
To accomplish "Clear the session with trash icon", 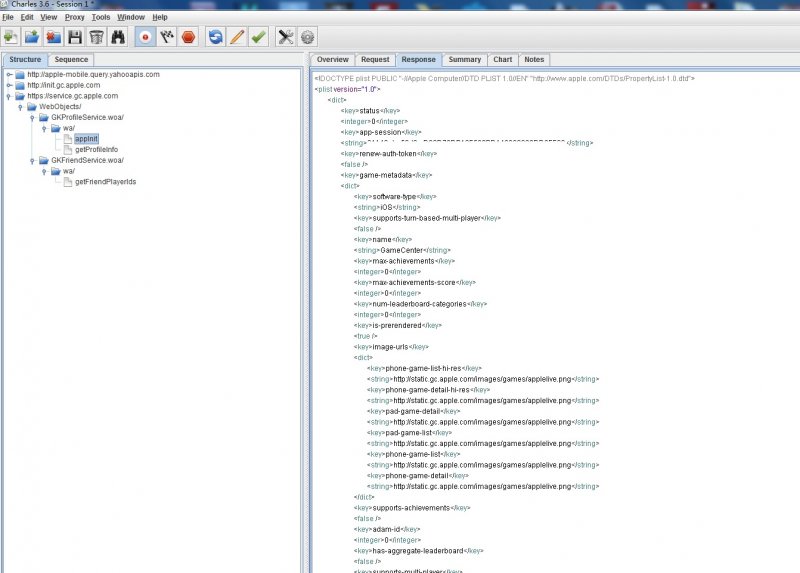I will point(96,37).
